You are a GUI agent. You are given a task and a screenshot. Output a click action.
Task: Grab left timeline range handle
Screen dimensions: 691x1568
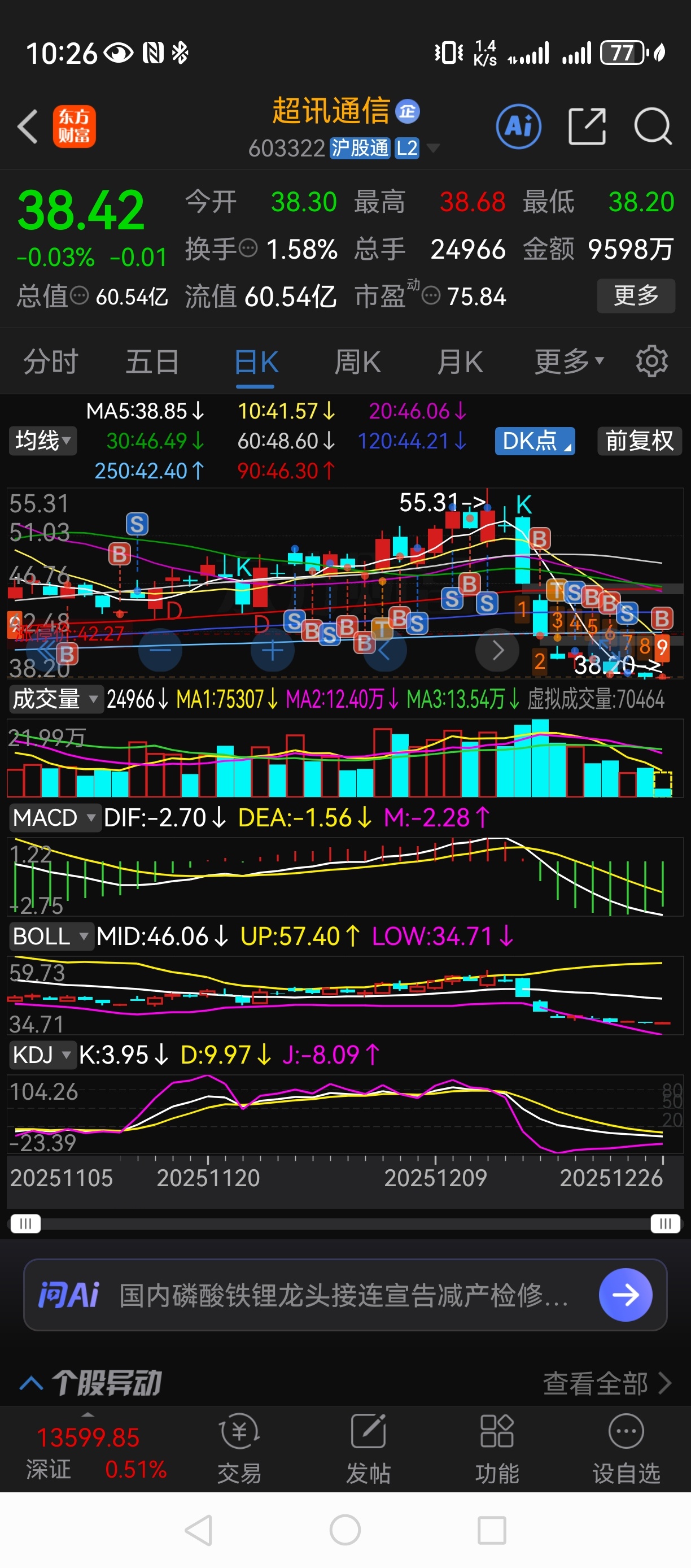click(25, 1223)
